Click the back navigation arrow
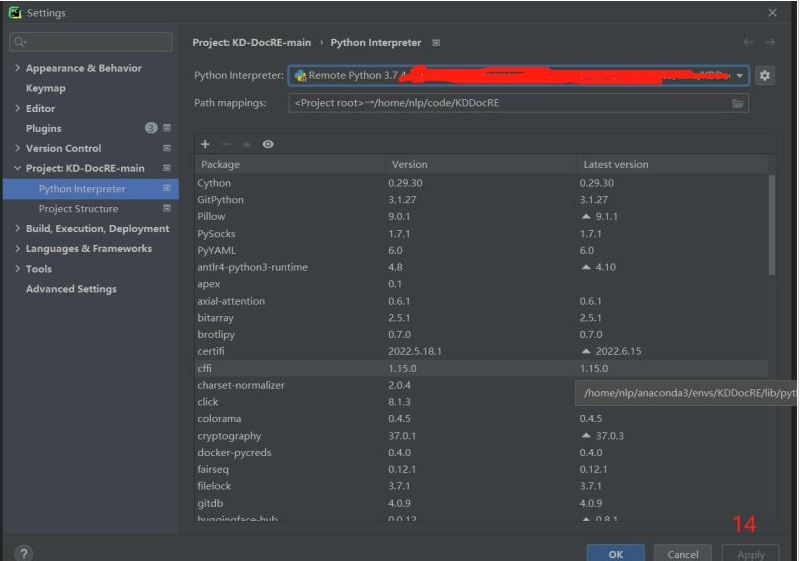 pos(748,42)
